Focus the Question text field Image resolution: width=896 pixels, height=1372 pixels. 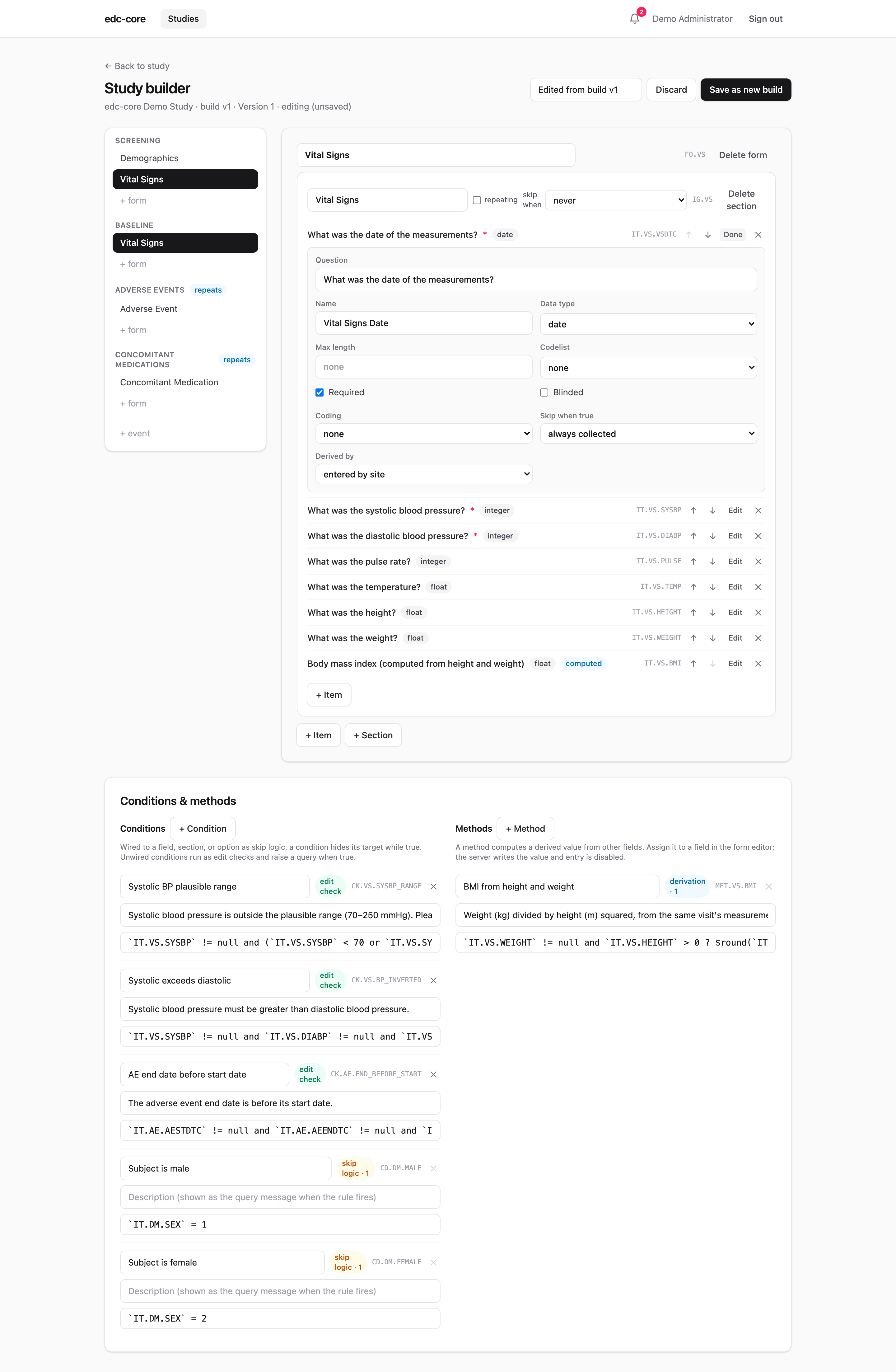click(536, 280)
